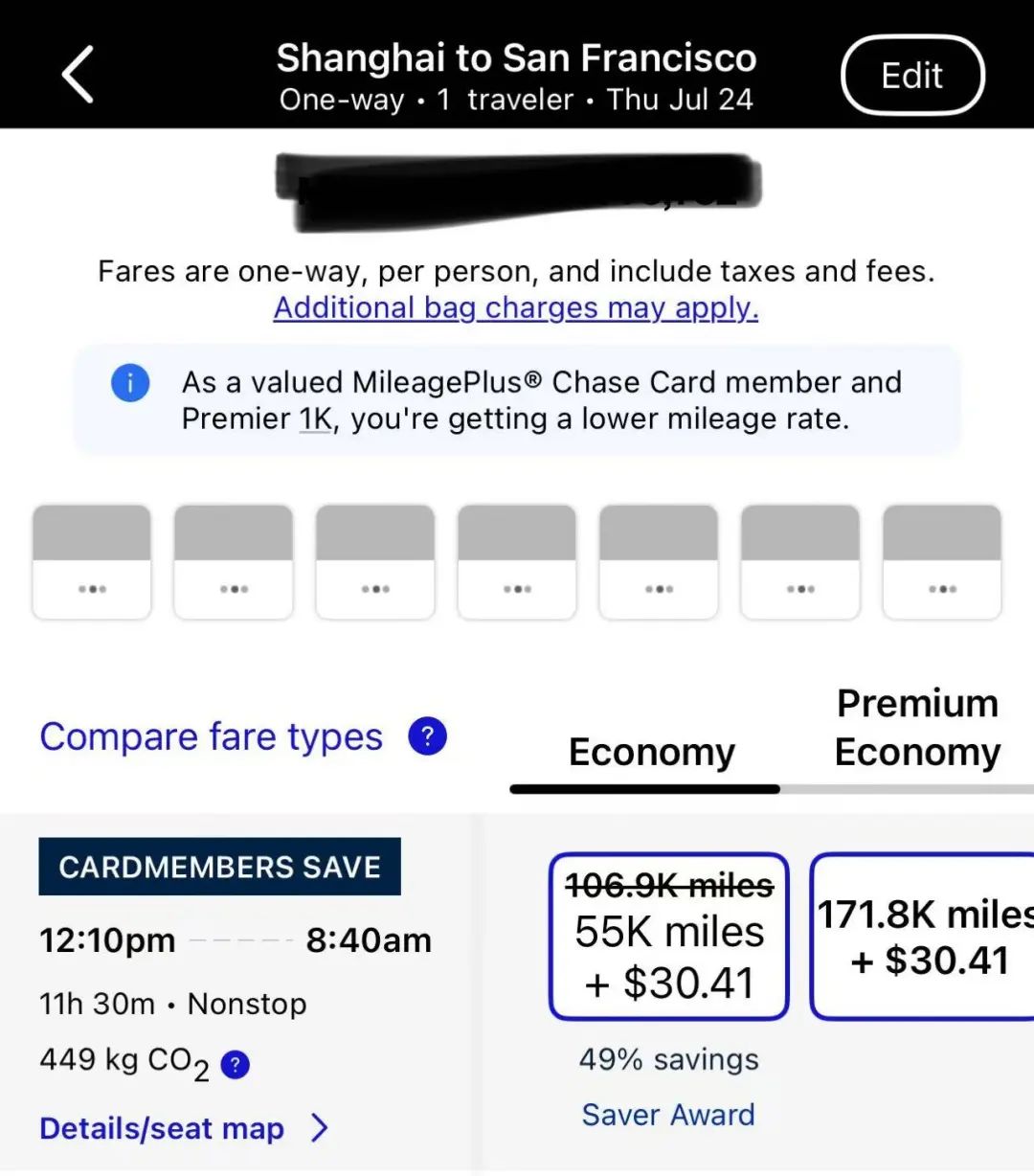Open Details/seat map link

[162, 1128]
